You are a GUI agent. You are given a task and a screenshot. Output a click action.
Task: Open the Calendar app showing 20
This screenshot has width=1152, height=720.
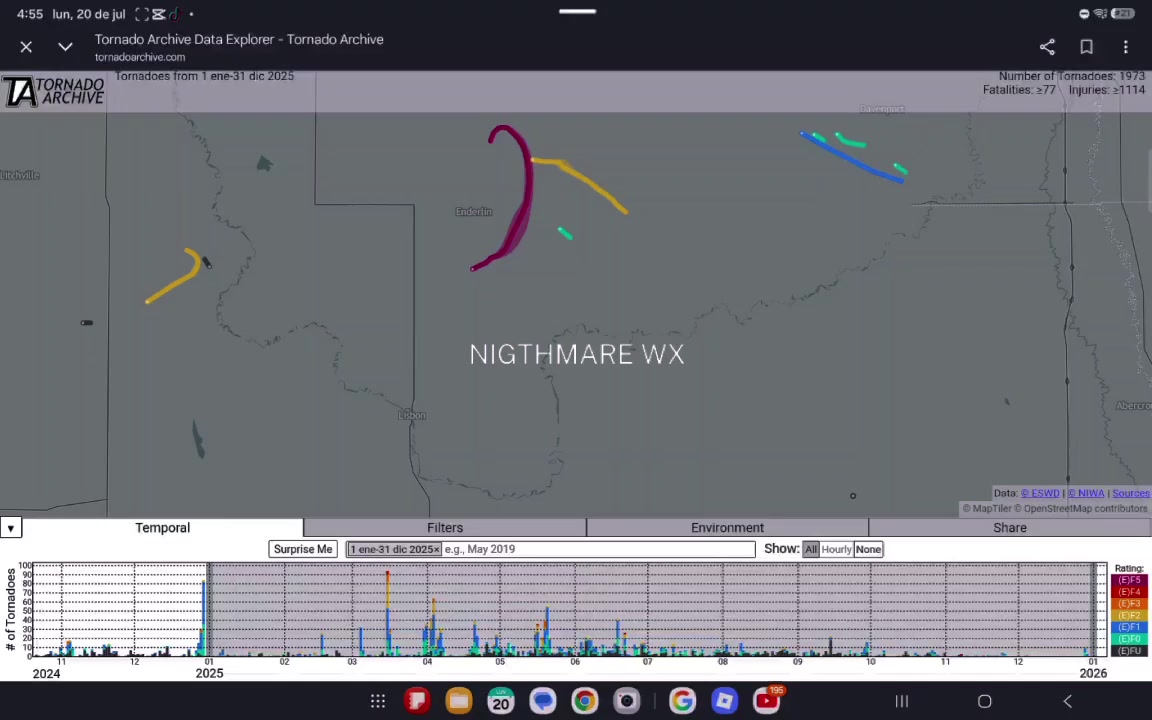[501, 701]
